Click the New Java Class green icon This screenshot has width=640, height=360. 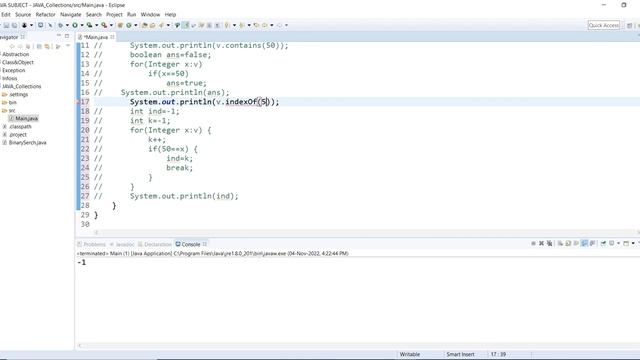pyautogui.click(x=129, y=25)
